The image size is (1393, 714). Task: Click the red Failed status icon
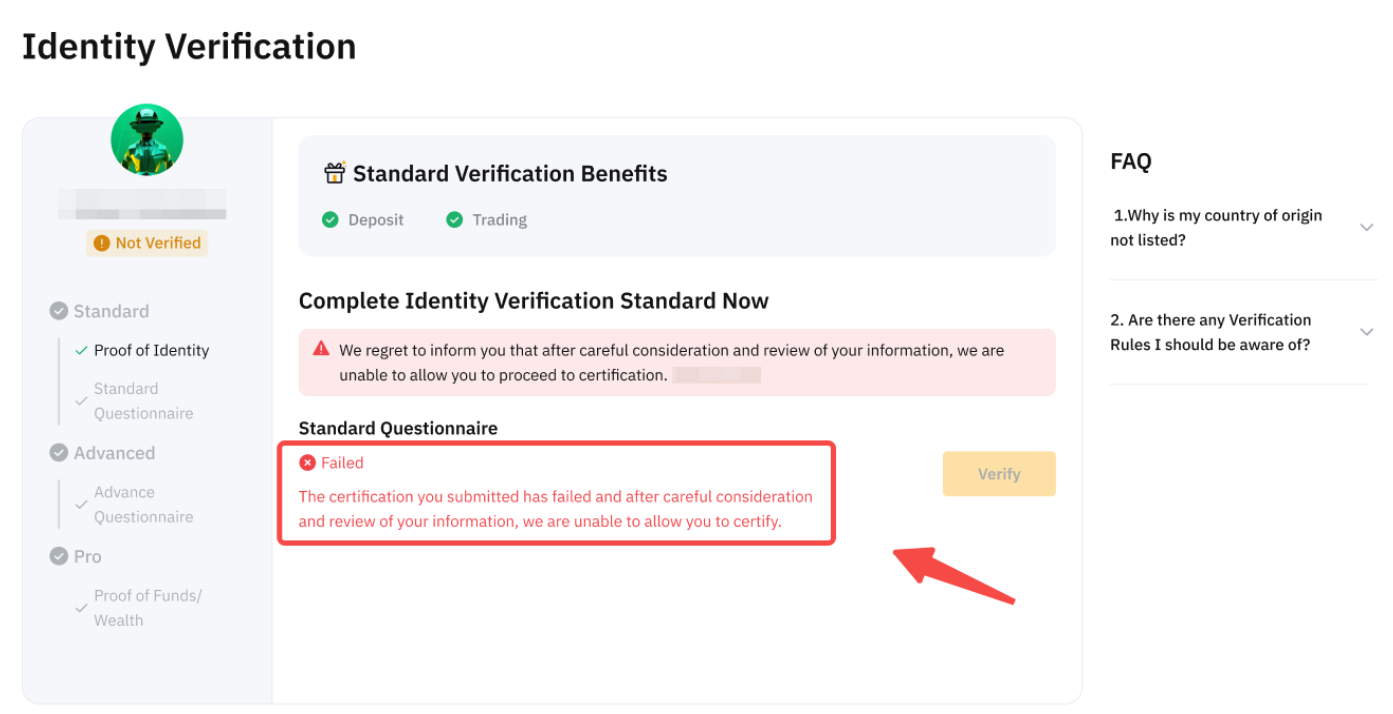pos(308,463)
